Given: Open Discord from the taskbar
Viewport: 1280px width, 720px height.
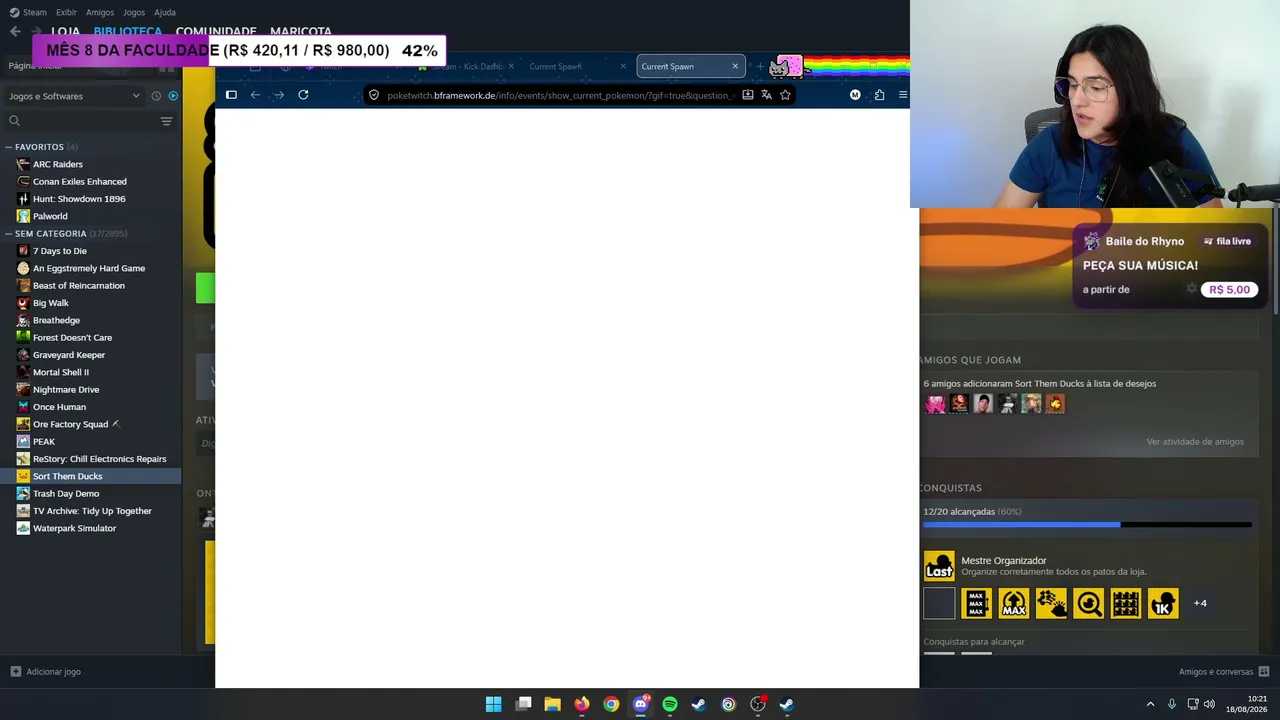Looking at the screenshot, I should [x=641, y=704].
